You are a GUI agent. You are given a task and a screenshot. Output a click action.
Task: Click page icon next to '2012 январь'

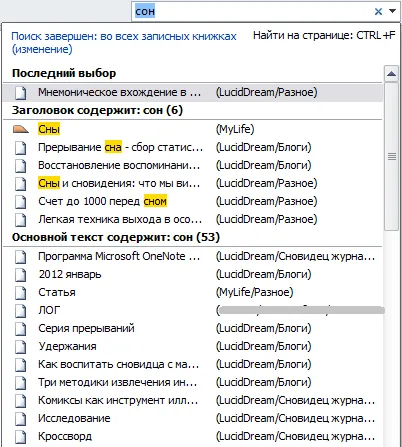21,275
